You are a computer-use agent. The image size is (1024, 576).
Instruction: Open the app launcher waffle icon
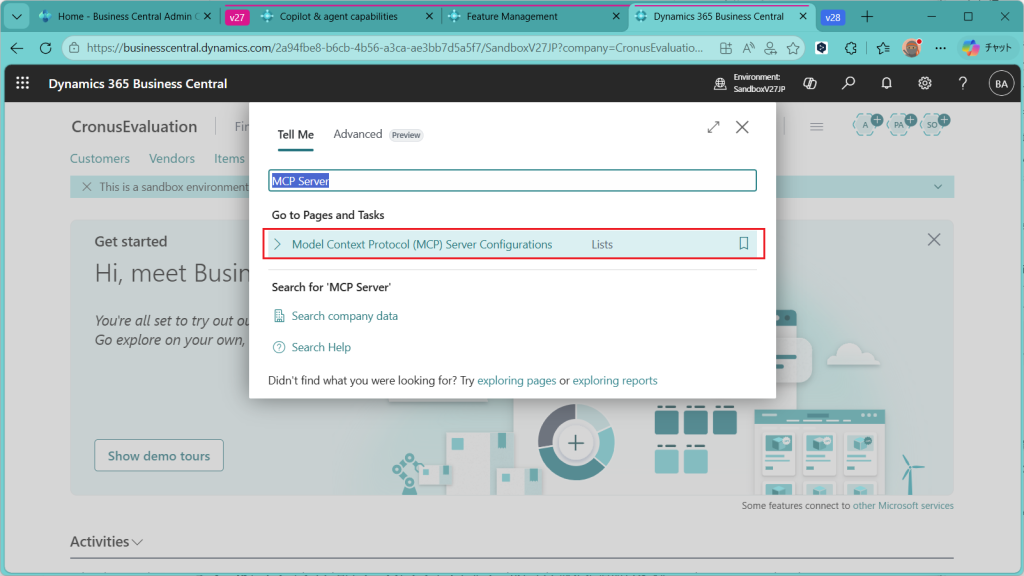point(23,84)
